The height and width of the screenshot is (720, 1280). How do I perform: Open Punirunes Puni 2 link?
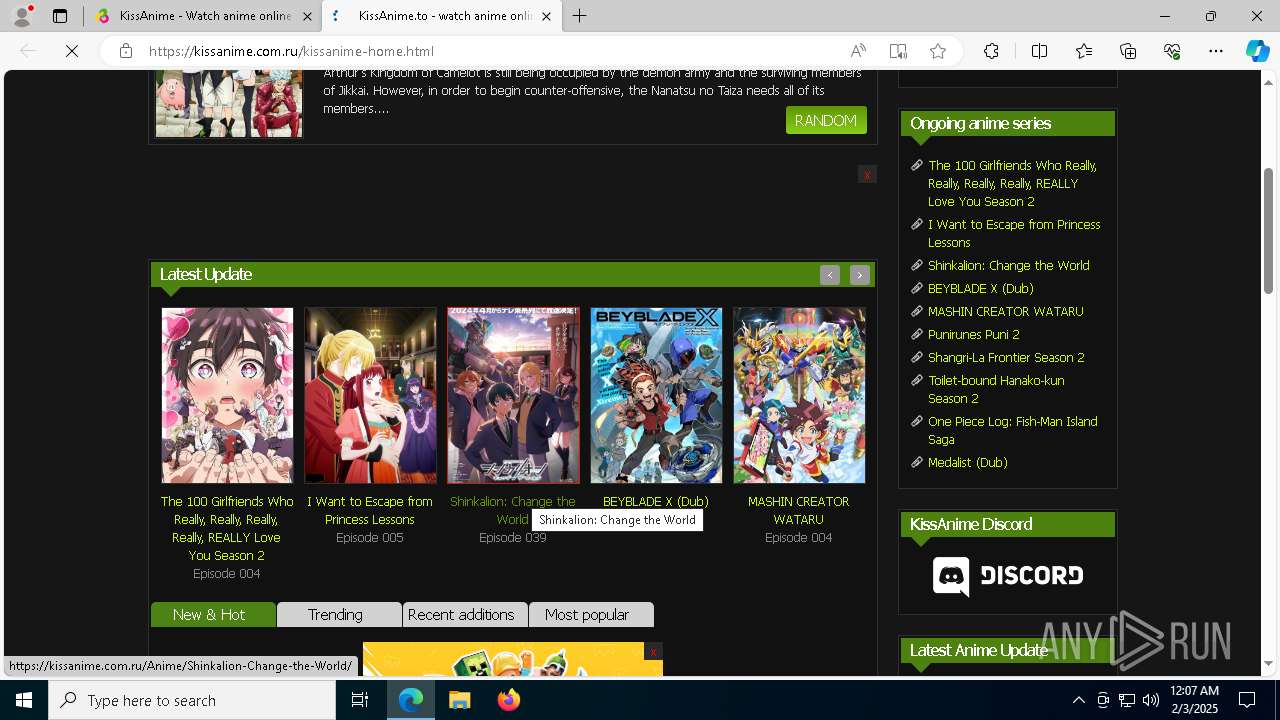coord(973,334)
